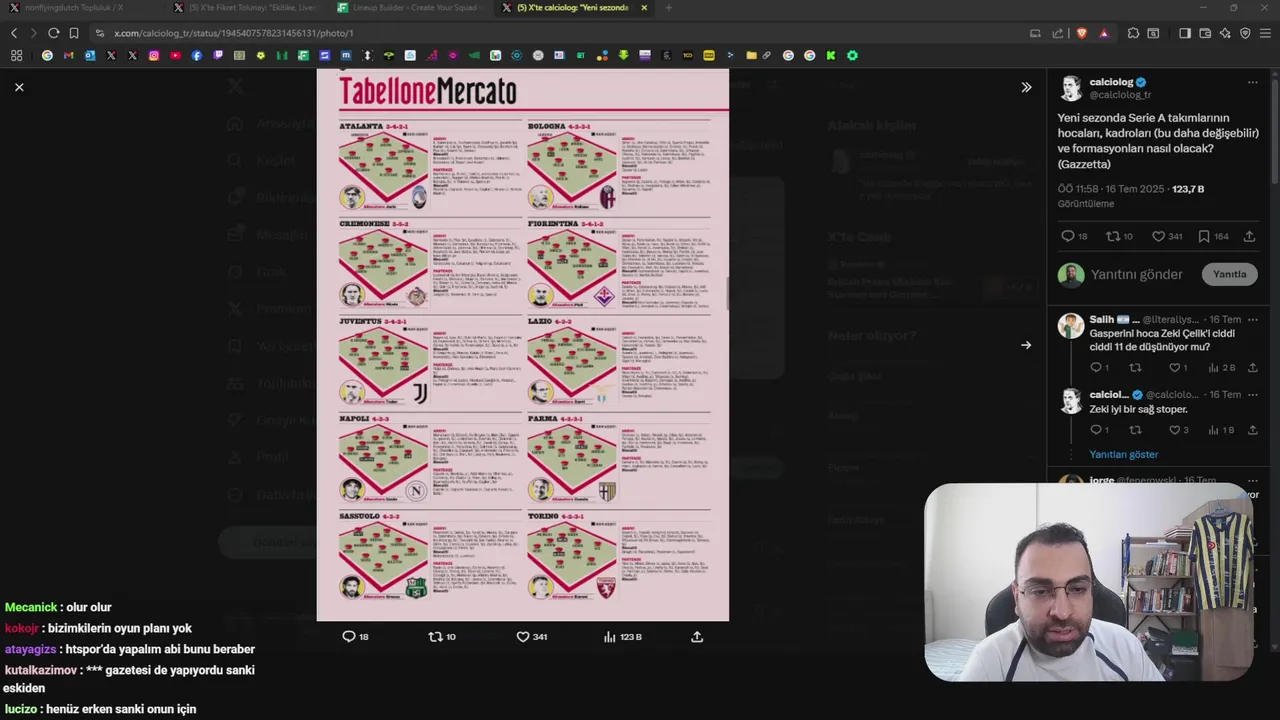
Task: Share icon below the photo
Action: [697, 636]
